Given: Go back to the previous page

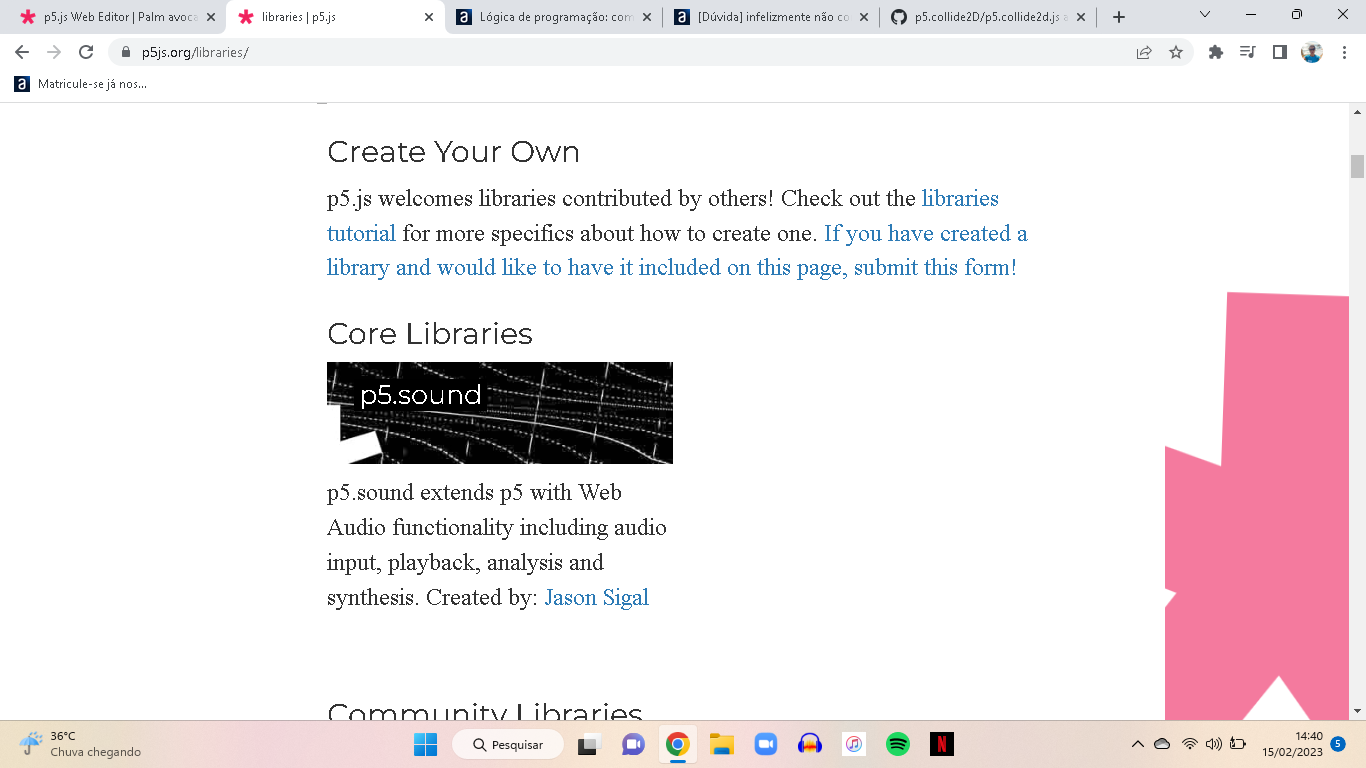Looking at the screenshot, I should click(x=22, y=52).
